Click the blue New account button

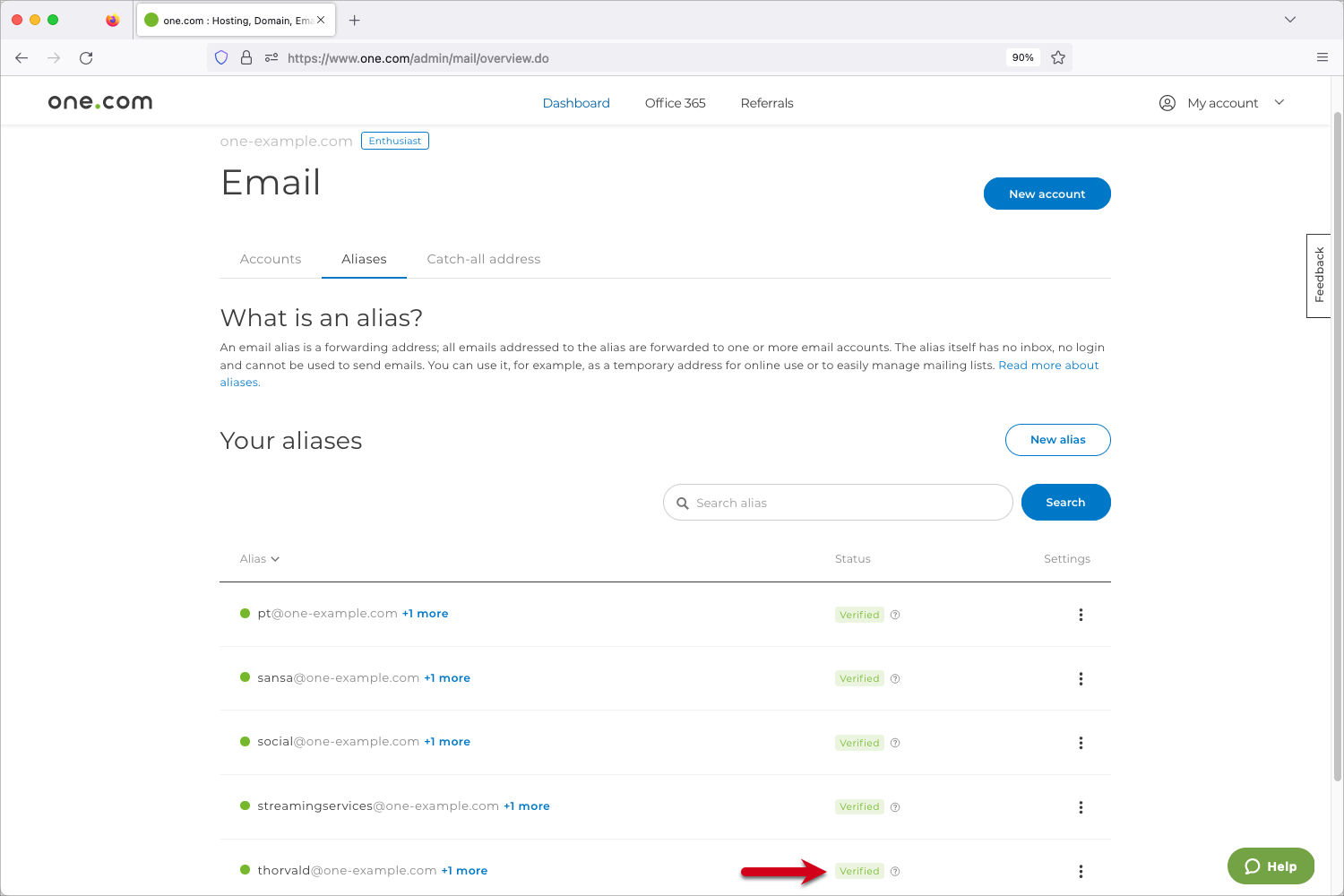(x=1047, y=194)
